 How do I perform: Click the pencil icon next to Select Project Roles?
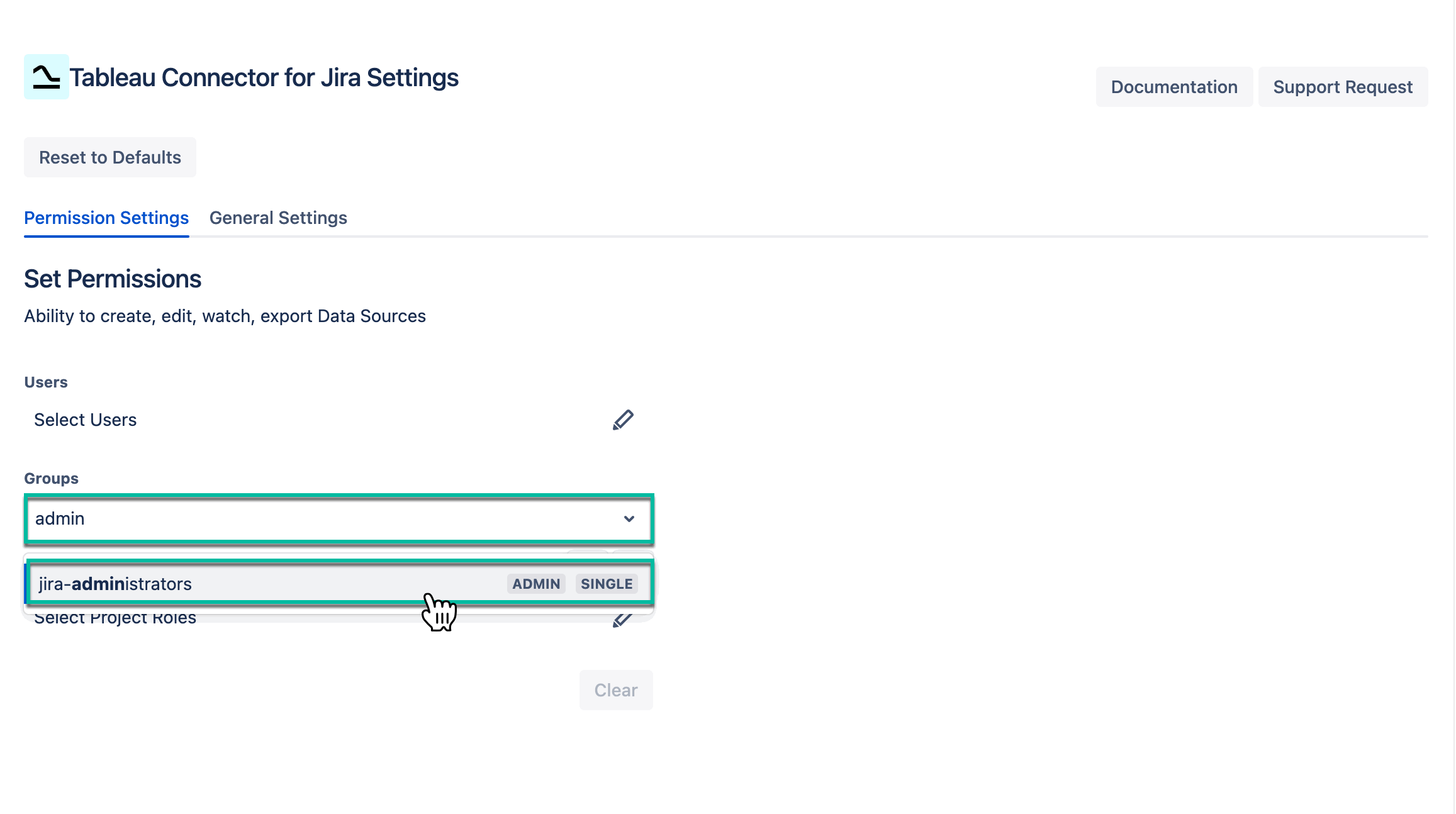click(623, 618)
